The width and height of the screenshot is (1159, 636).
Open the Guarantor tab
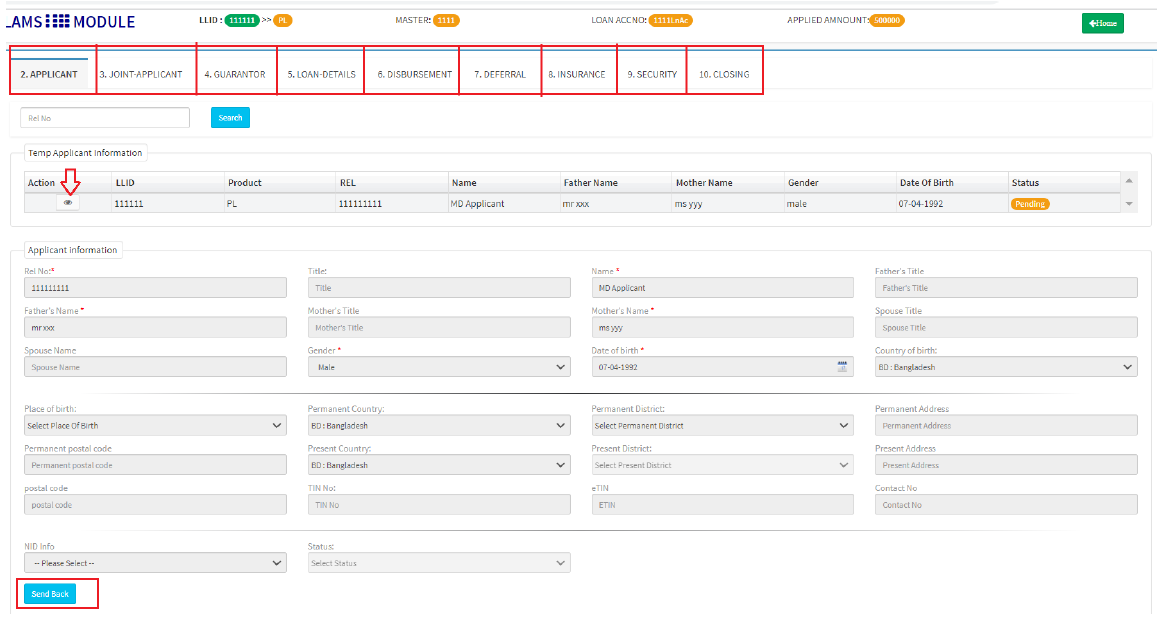tap(235, 74)
